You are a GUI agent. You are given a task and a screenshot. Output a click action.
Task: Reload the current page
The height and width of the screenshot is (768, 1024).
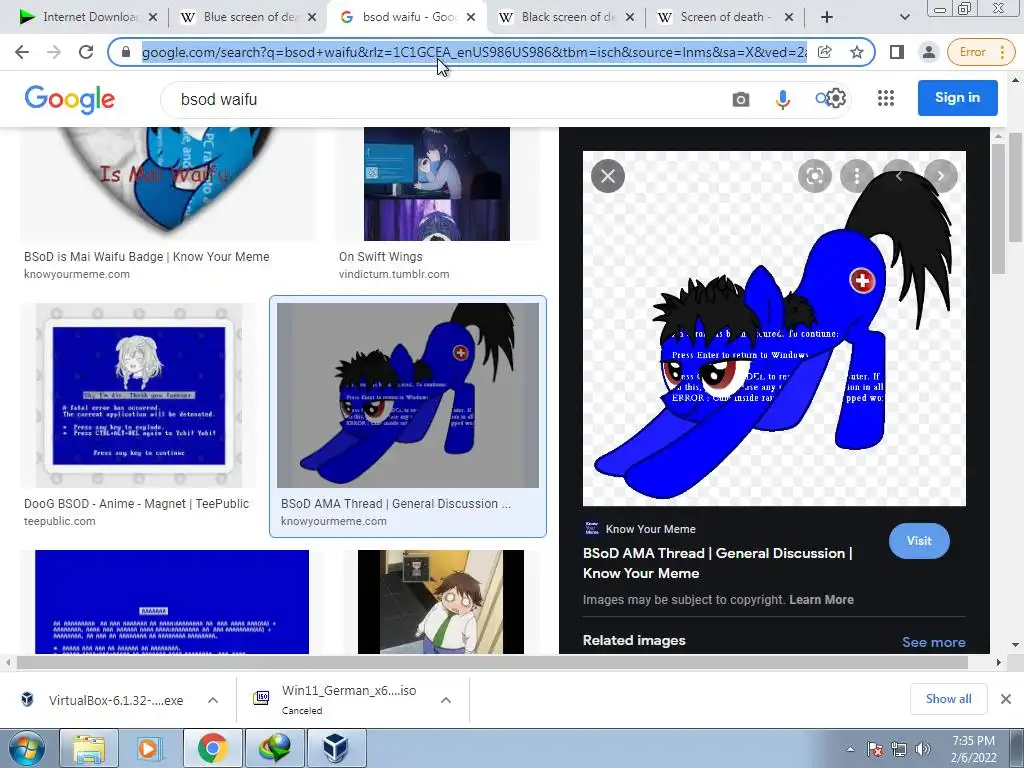click(x=86, y=52)
